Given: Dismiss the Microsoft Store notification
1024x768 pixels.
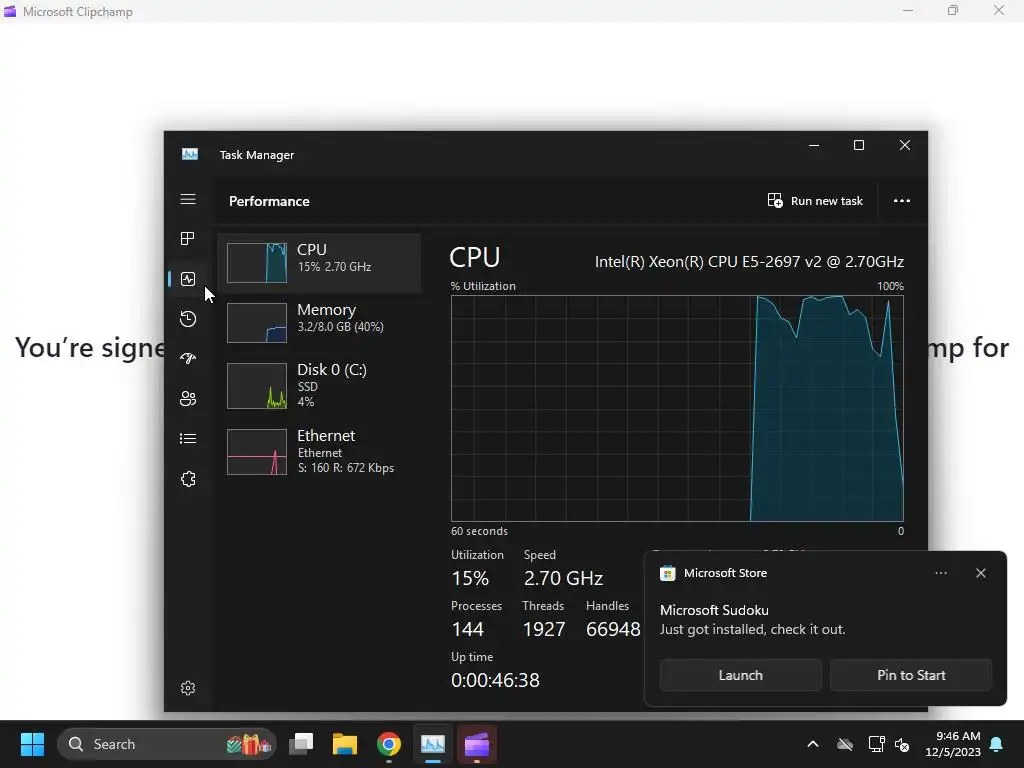Looking at the screenshot, I should pos(981,573).
